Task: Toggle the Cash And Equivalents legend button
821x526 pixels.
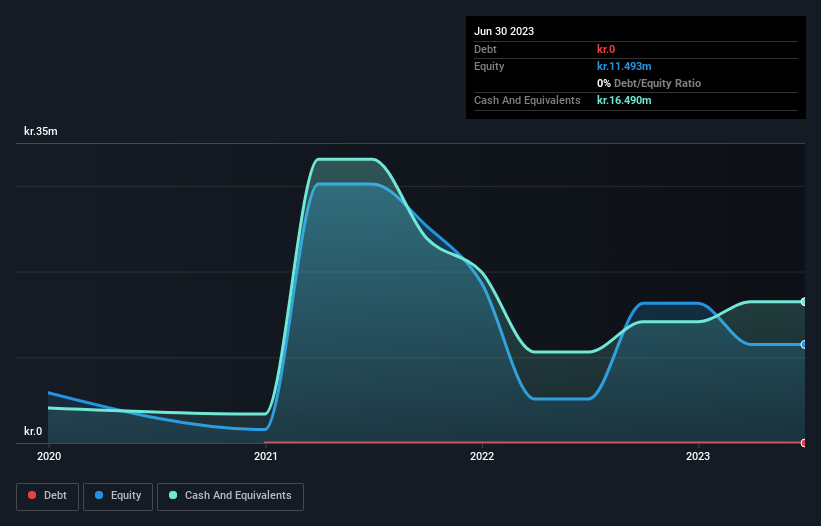Action: [230, 496]
